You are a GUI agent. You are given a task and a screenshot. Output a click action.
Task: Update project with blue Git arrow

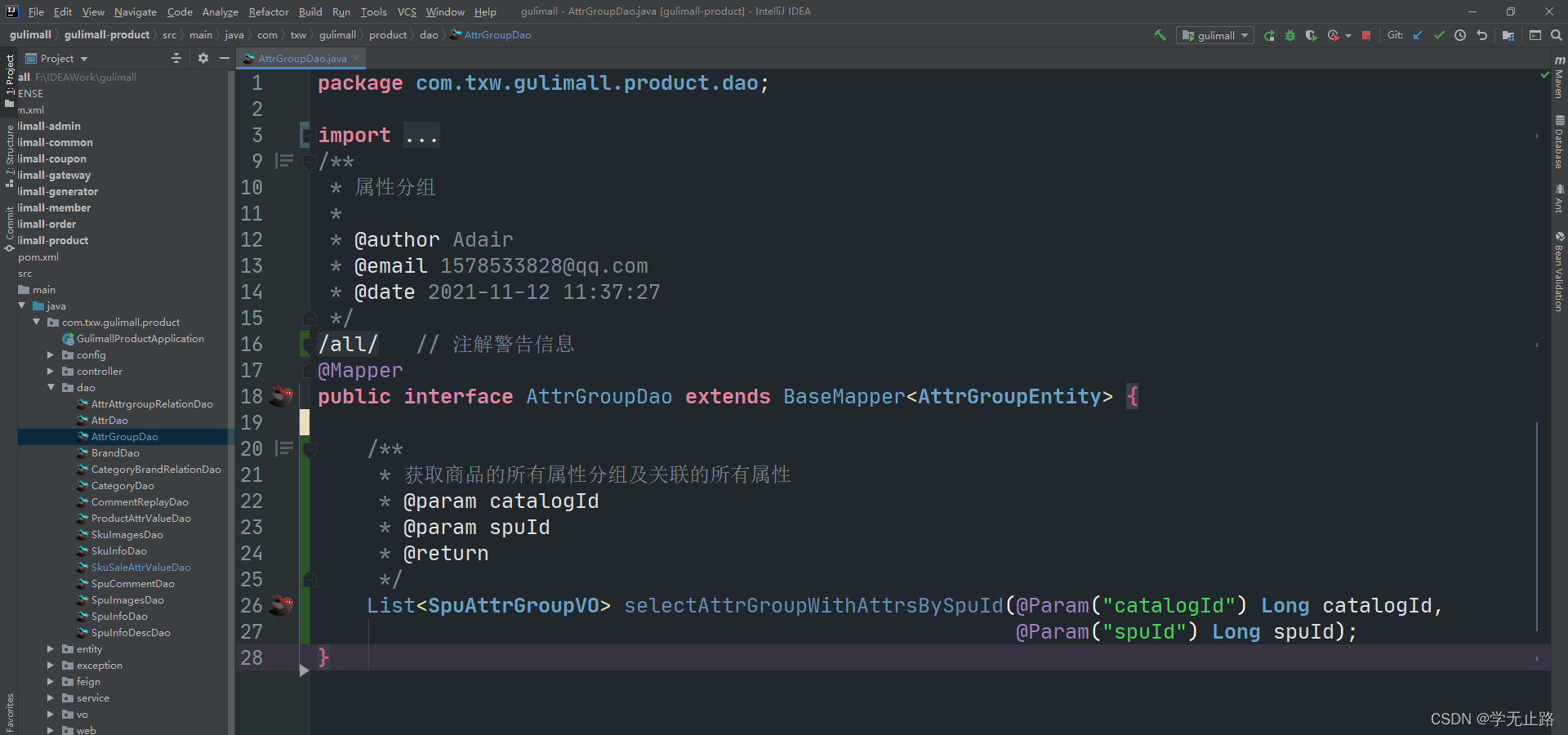point(1418,35)
